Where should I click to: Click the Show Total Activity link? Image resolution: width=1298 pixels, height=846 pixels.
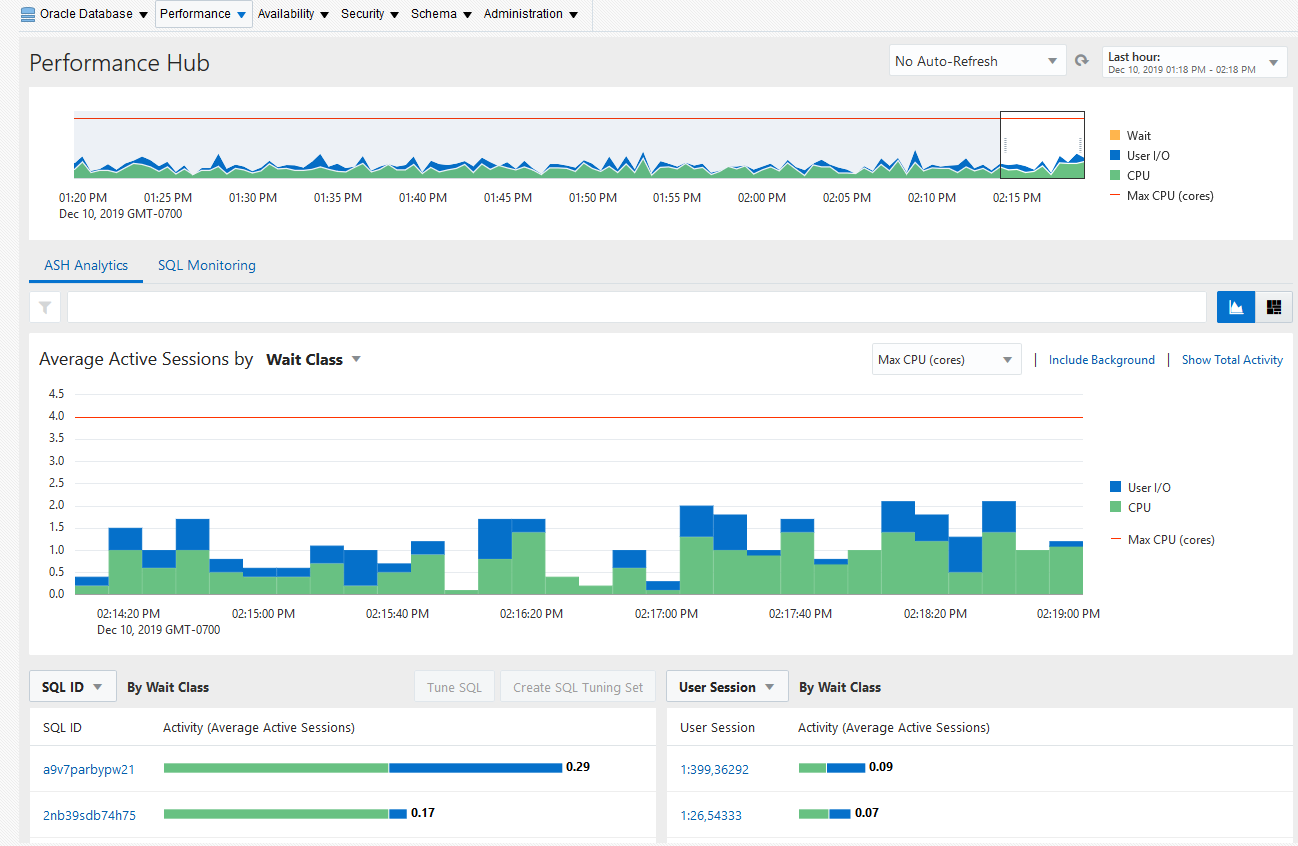pyautogui.click(x=1232, y=360)
